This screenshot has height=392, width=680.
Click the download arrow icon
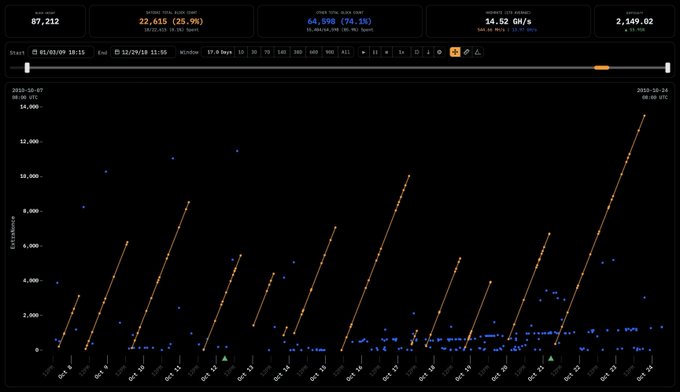click(x=428, y=52)
